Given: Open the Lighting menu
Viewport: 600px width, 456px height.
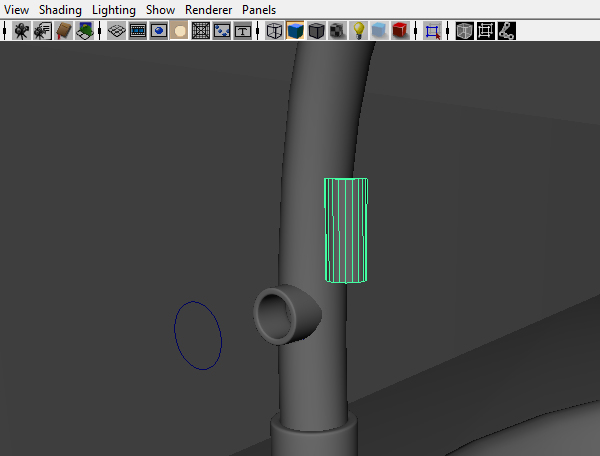Looking at the screenshot, I should 114,10.
